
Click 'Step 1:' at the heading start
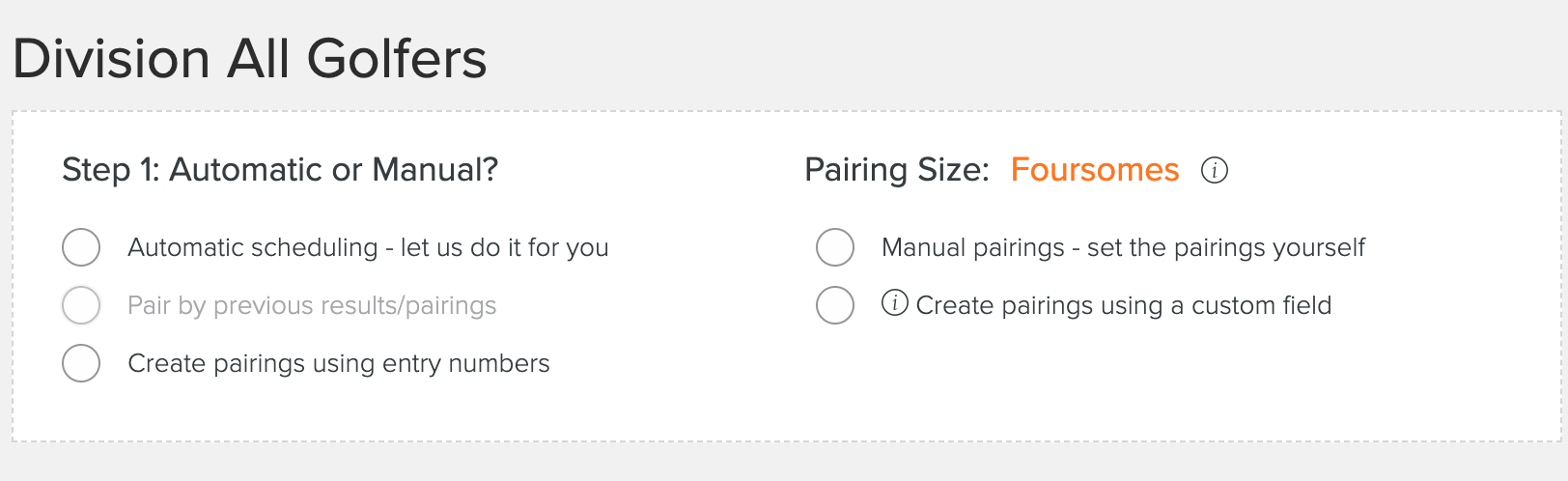coord(110,170)
